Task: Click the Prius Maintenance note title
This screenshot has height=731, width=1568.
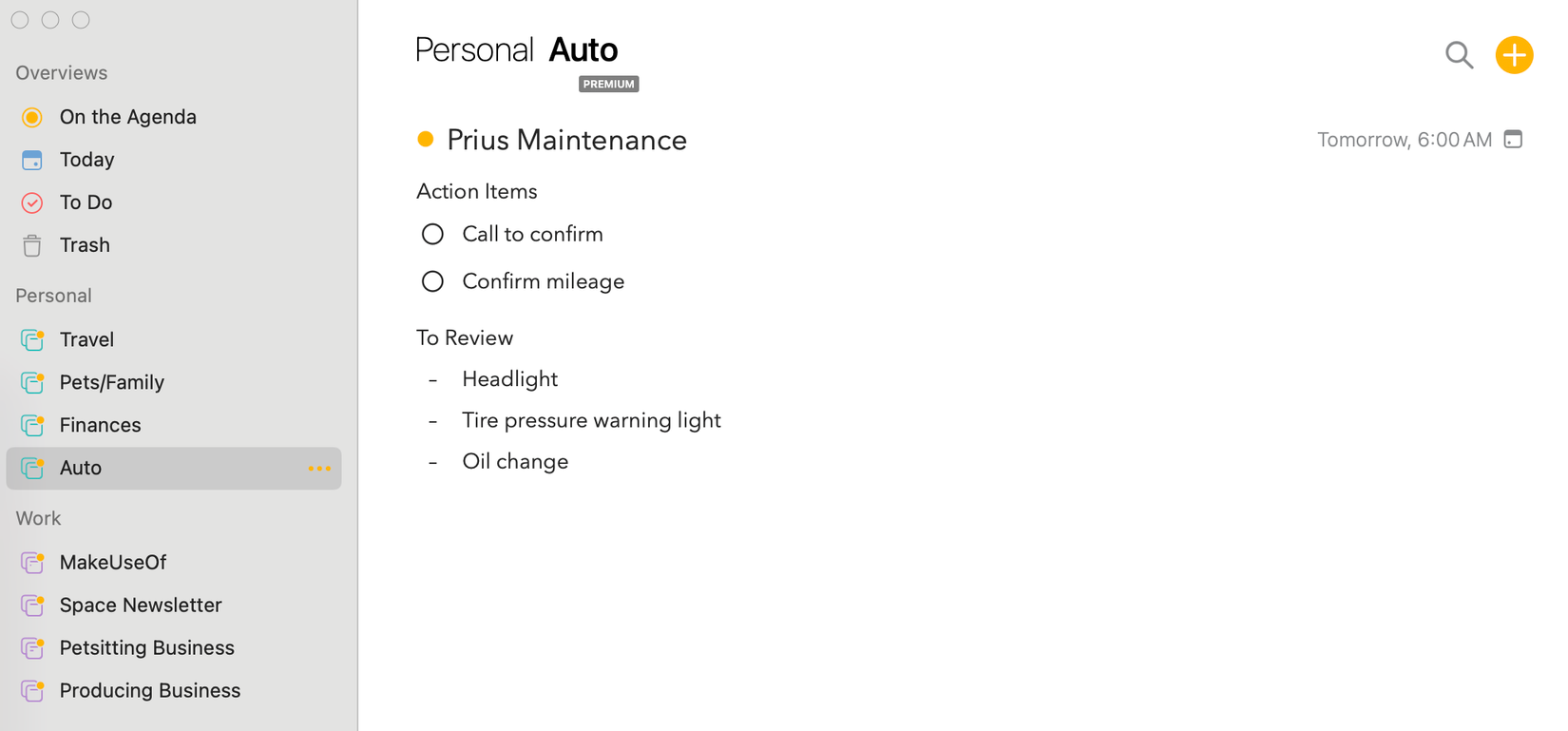Action: click(566, 140)
